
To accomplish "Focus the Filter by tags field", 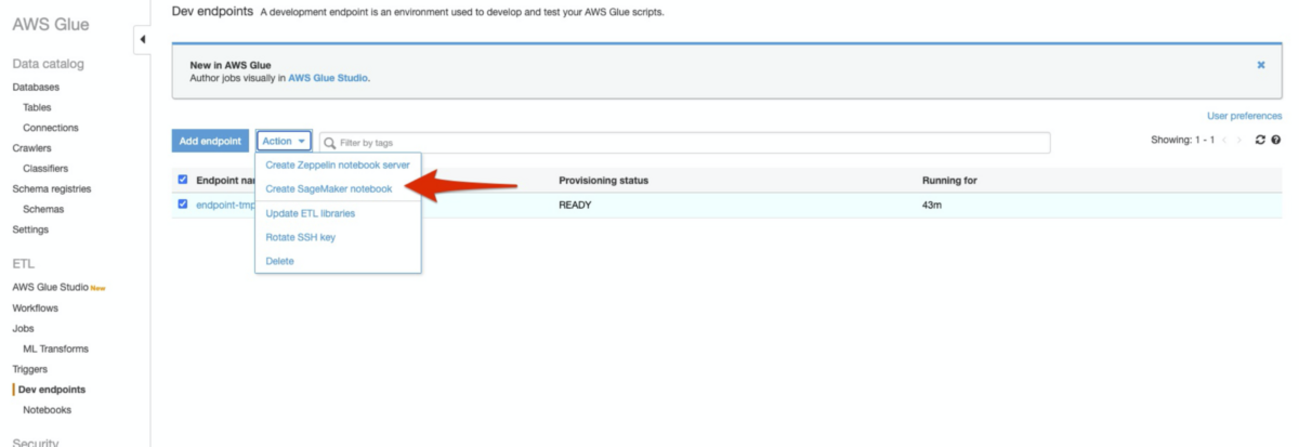I will [685, 143].
